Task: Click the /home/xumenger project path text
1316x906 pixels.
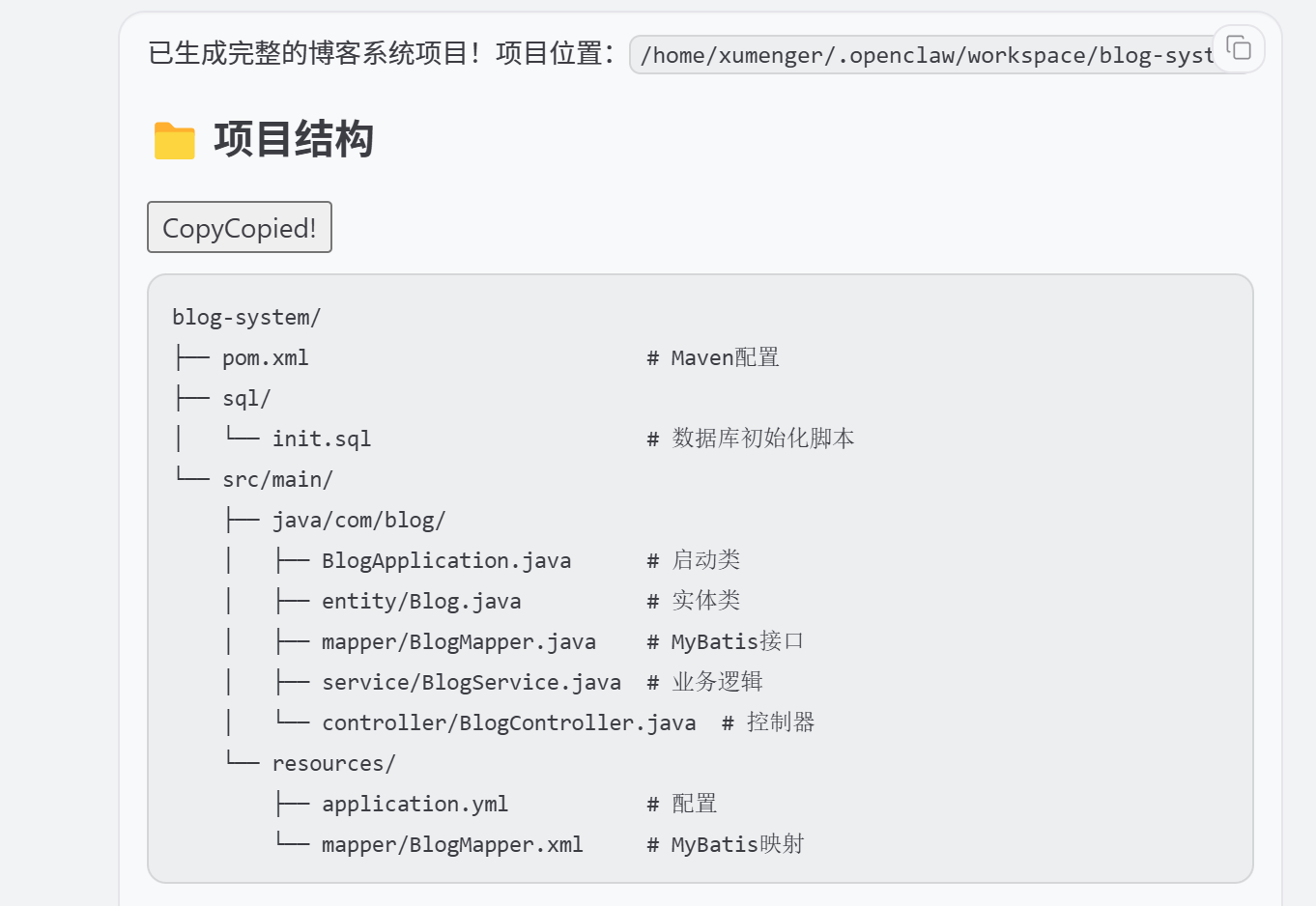Action: (926, 55)
